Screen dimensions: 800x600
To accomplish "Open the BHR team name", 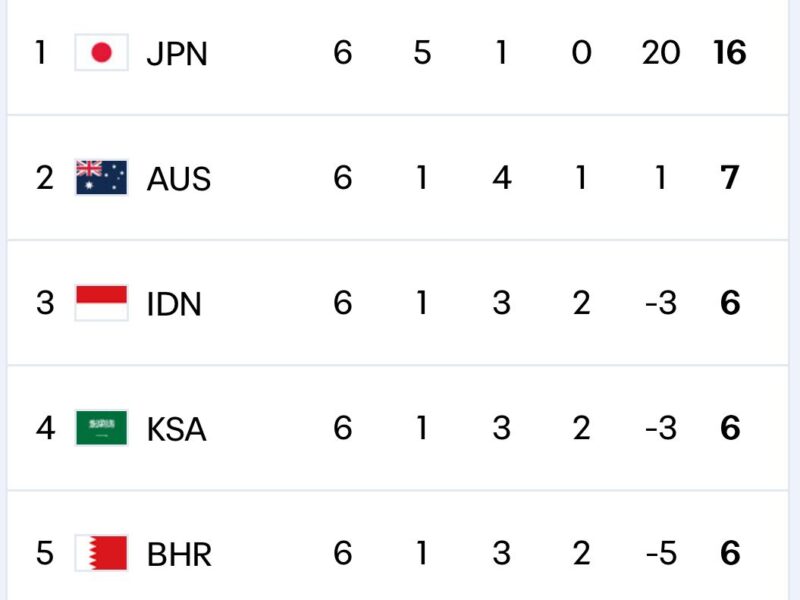I will pyautogui.click(x=178, y=553).
